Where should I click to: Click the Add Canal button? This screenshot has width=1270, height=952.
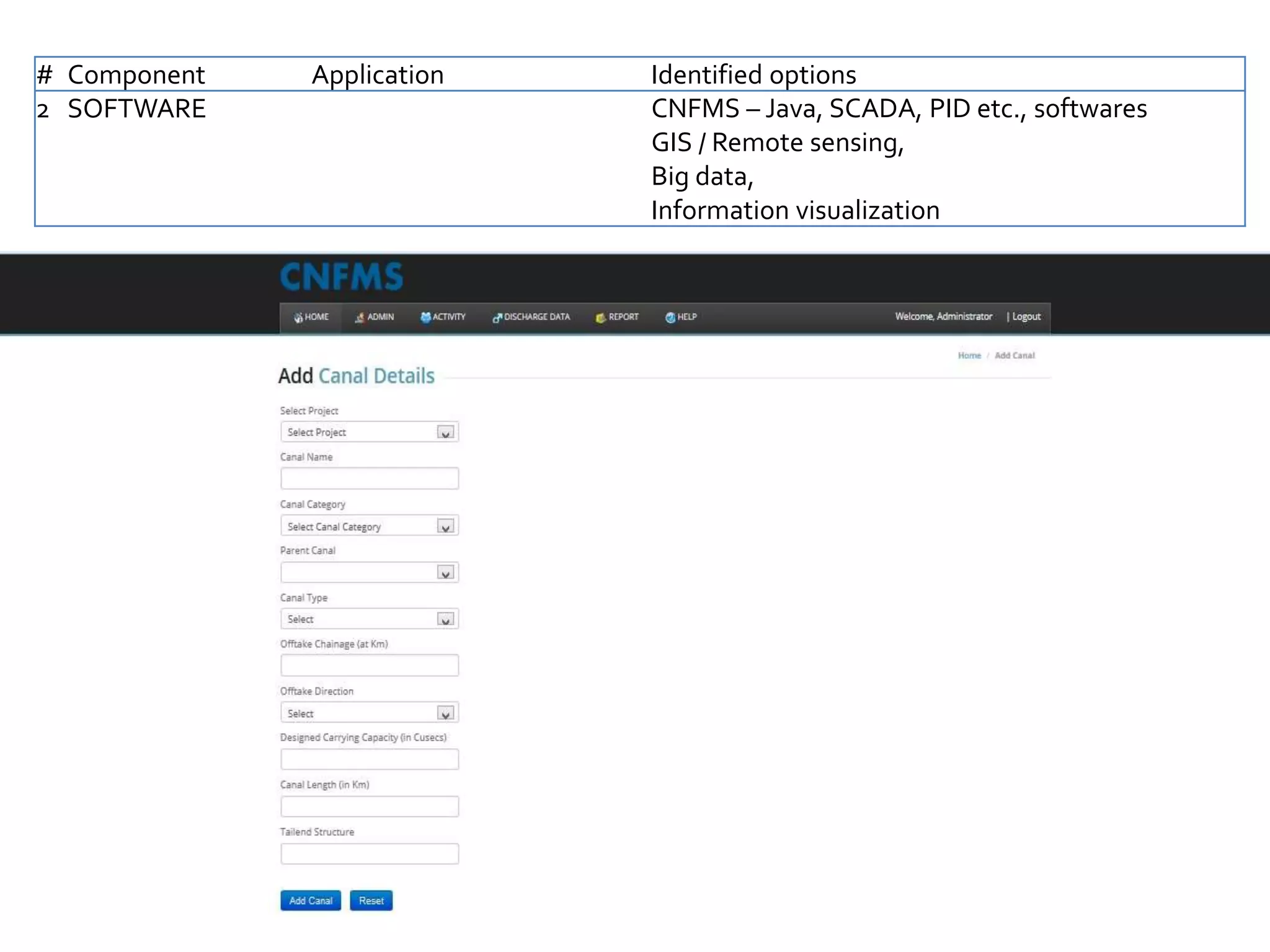tap(311, 901)
